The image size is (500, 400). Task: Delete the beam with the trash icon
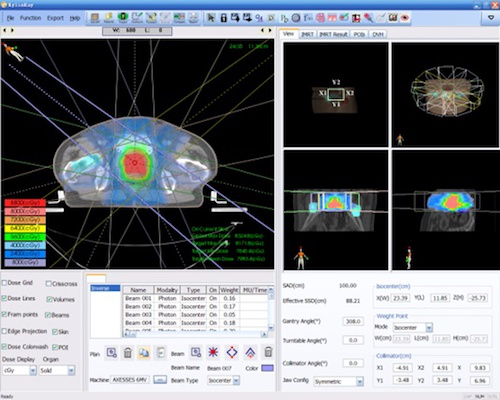click(268, 352)
